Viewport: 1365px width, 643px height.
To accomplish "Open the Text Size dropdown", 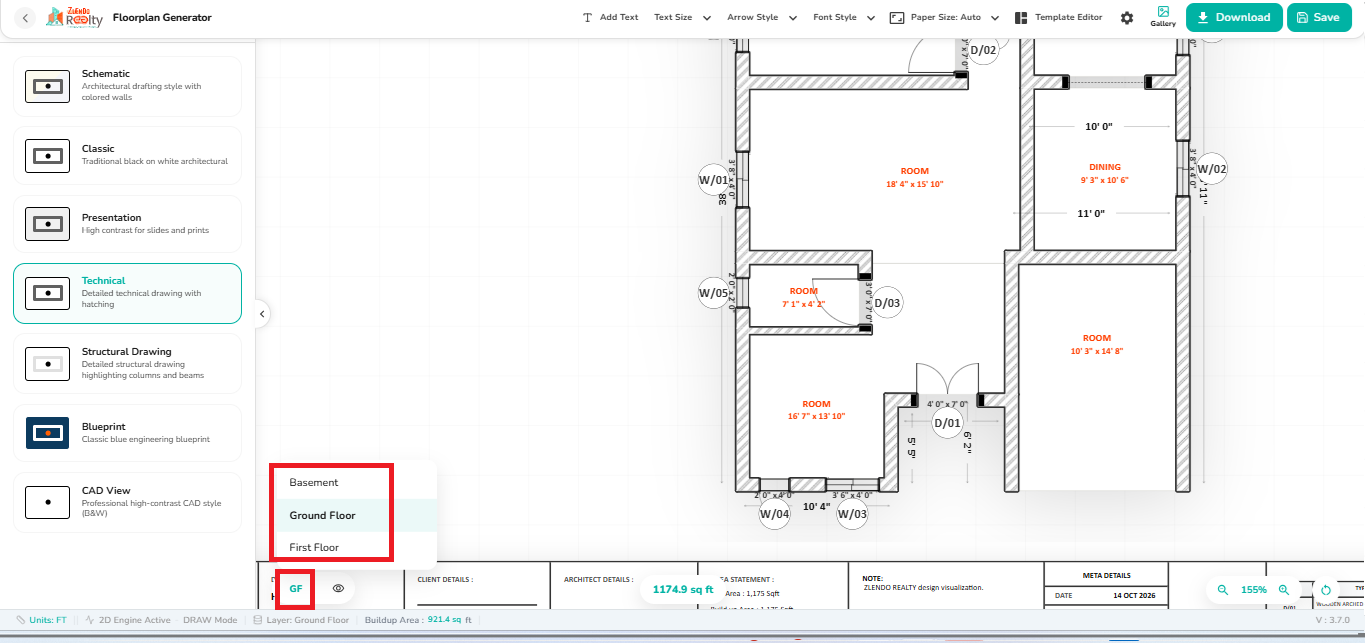I will pyautogui.click(x=682, y=18).
